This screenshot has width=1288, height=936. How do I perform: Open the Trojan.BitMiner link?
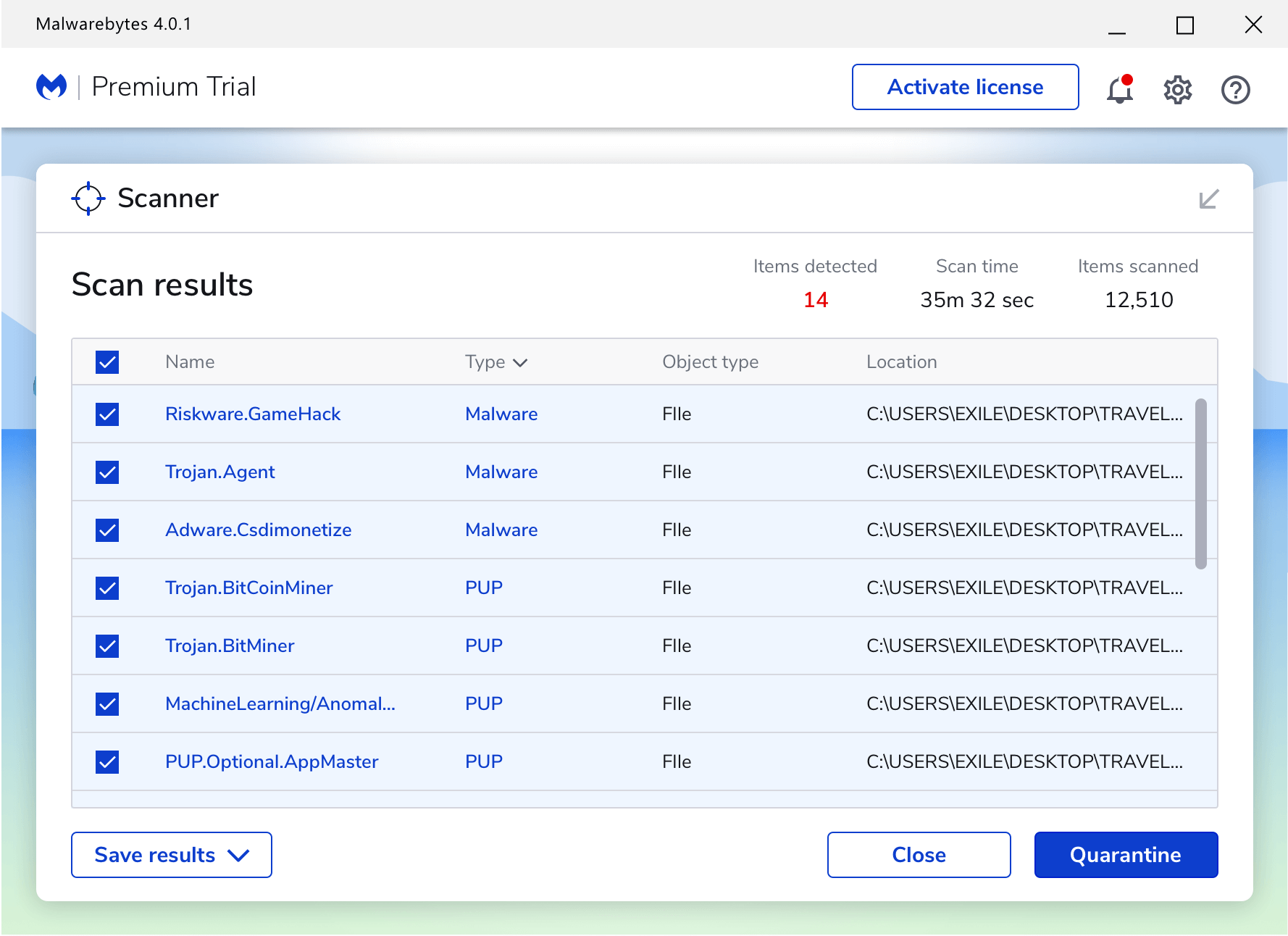coord(230,645)
